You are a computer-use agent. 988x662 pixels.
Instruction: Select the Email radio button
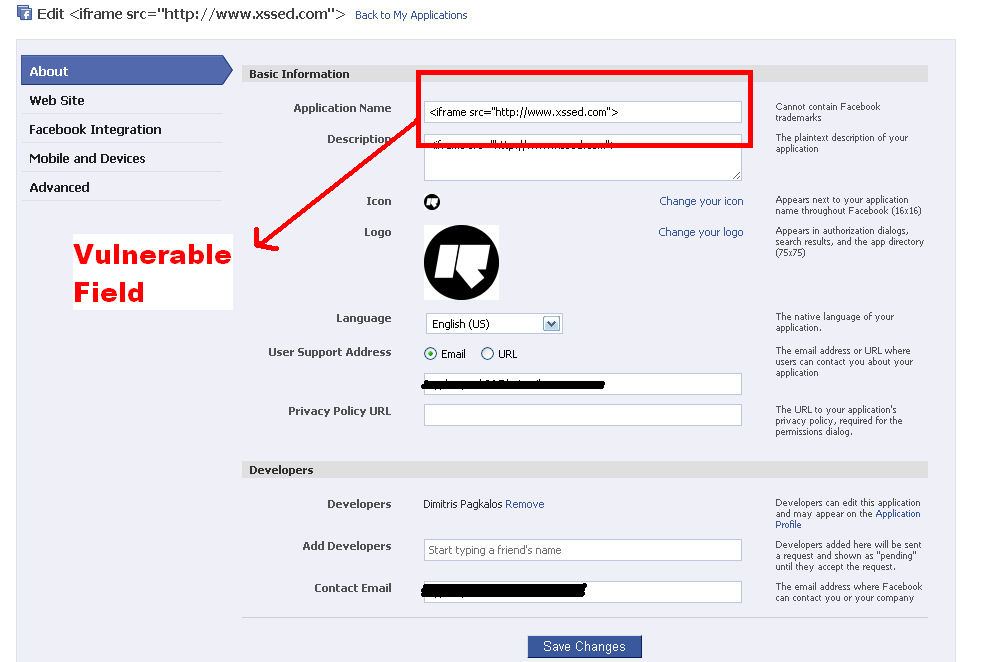430,354
